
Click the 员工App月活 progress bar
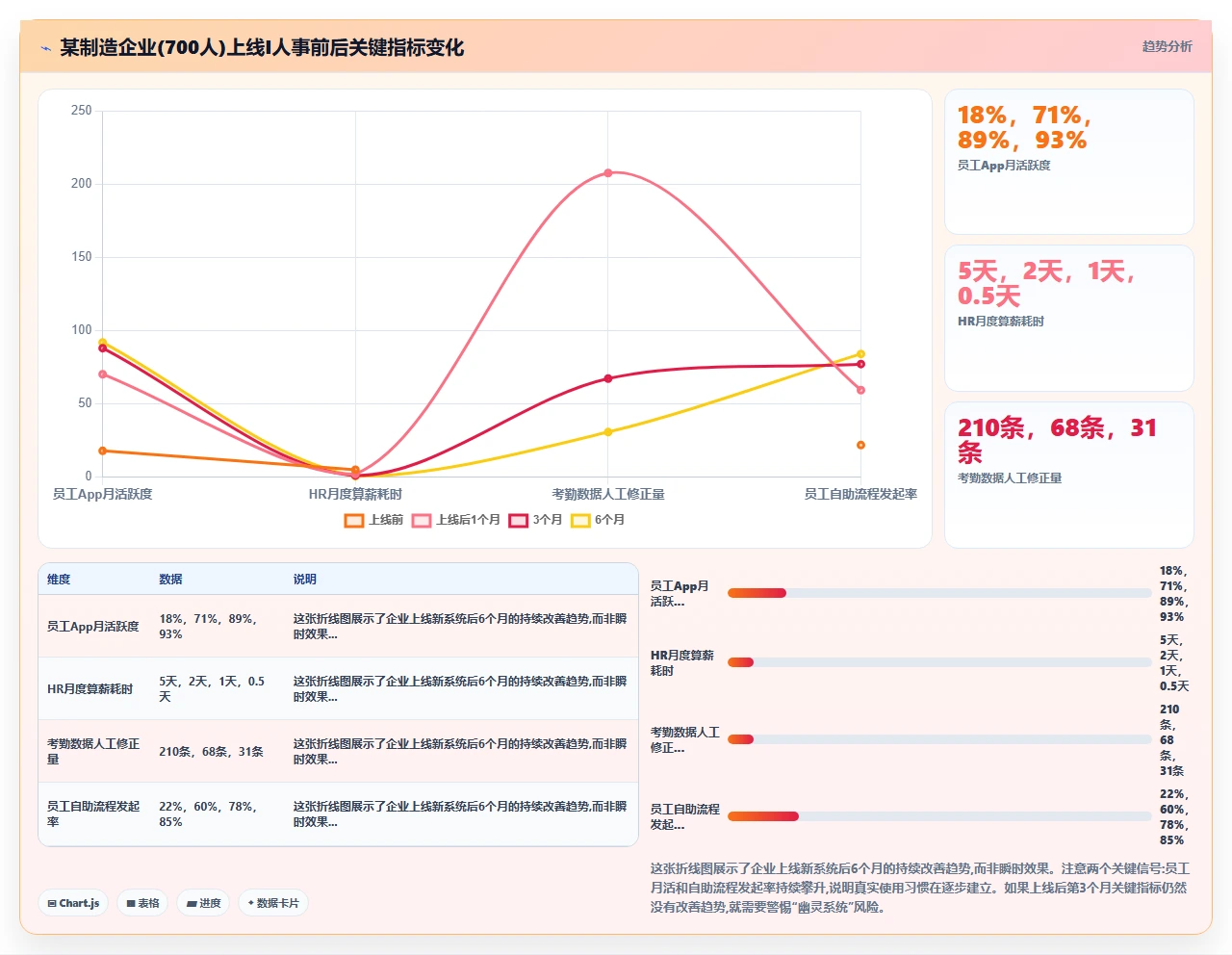point(939,593)
